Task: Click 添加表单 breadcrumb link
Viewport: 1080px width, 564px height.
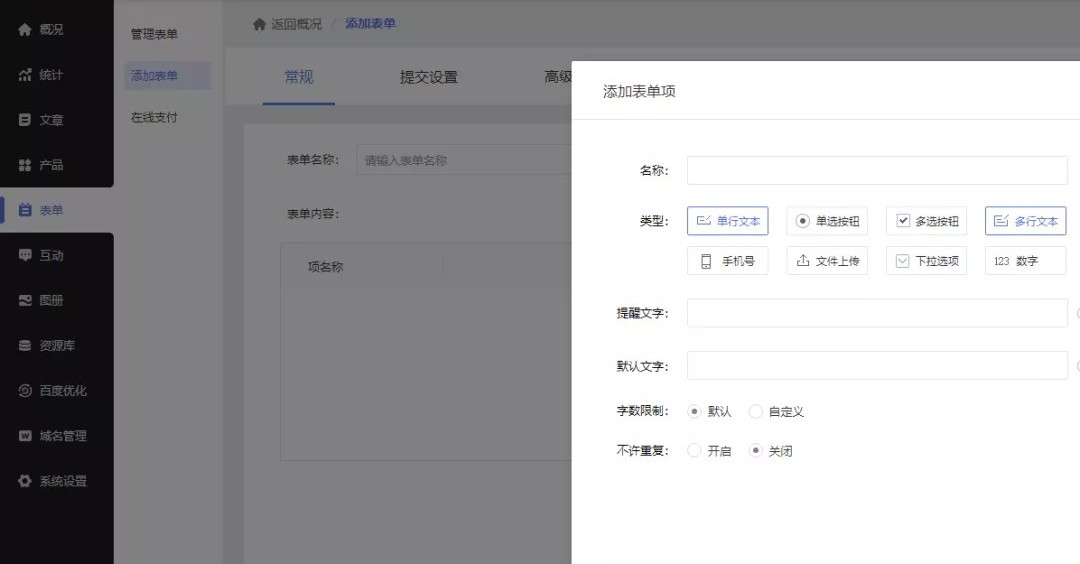Action: click(x=371, y=23)
